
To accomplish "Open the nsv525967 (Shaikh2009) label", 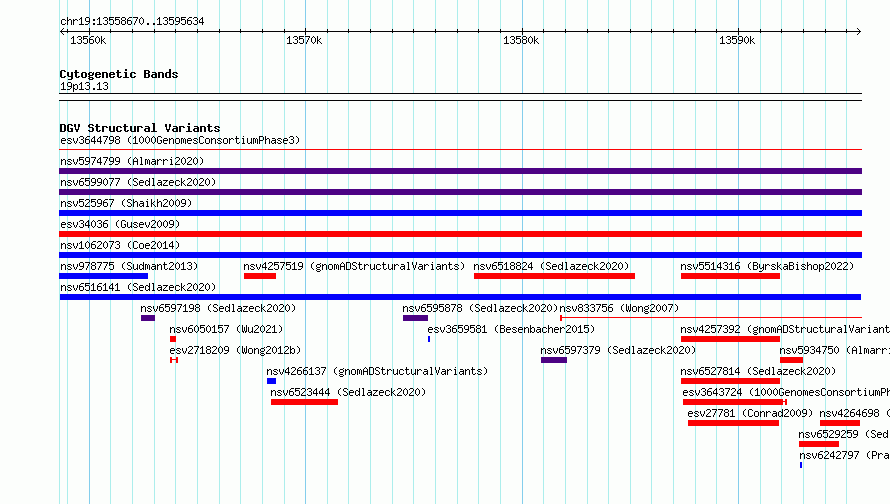I will (x=126, y=203).
